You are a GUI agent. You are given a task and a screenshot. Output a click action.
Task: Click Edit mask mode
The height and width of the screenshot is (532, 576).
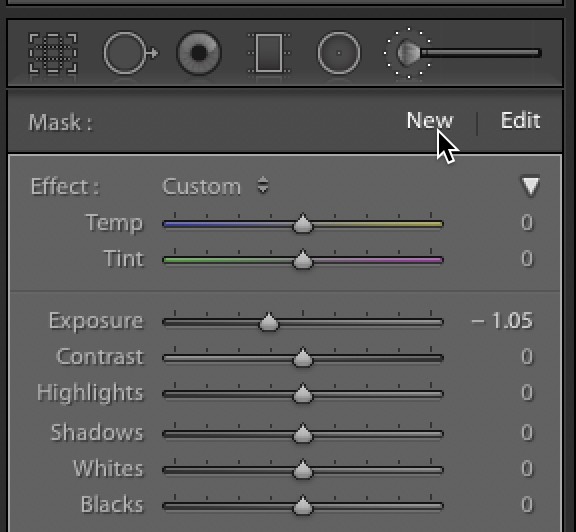(520, 121)
